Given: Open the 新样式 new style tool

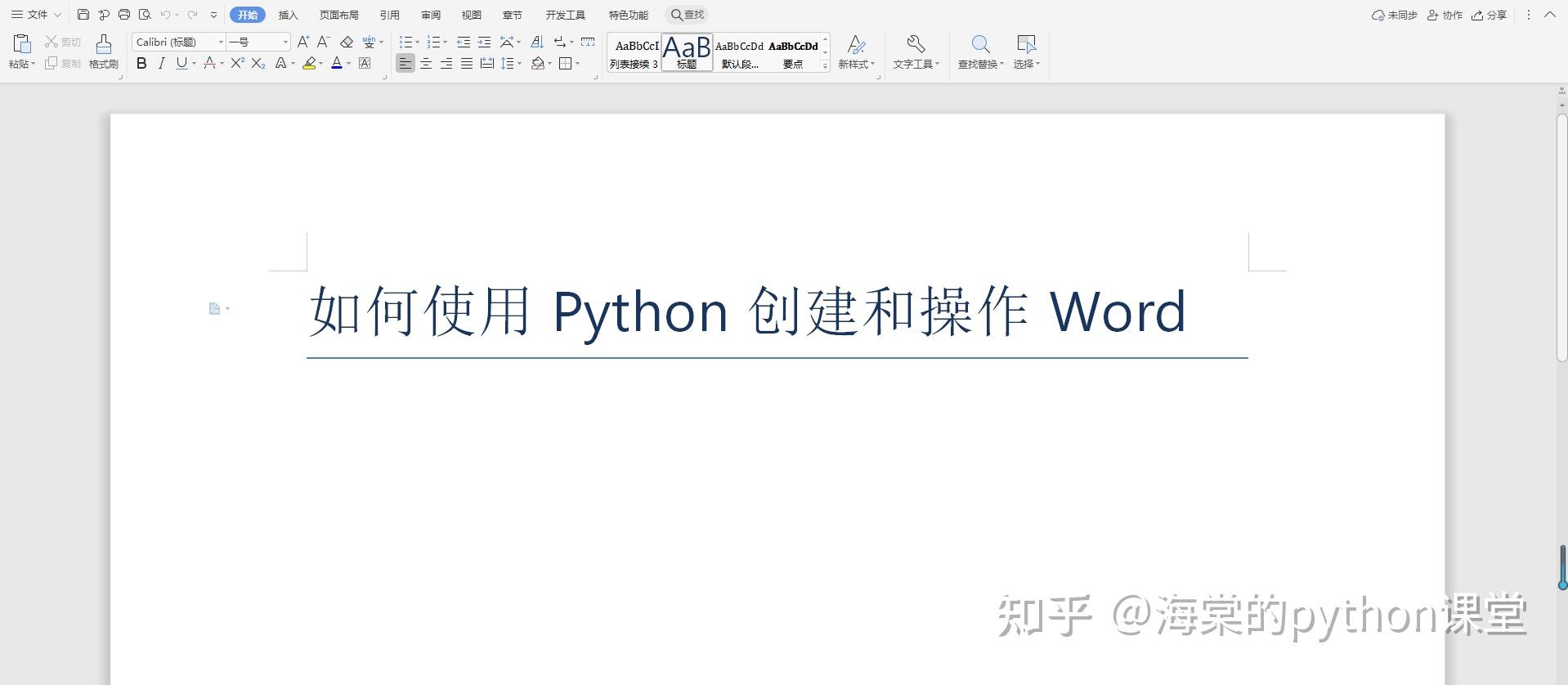Looking at the screenshot, I should click(x=856, y=51).
